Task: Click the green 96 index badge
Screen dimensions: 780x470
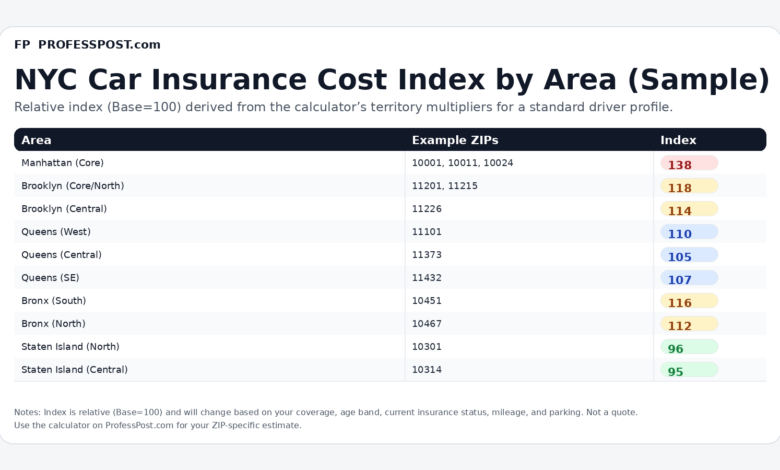Action: 688,348
